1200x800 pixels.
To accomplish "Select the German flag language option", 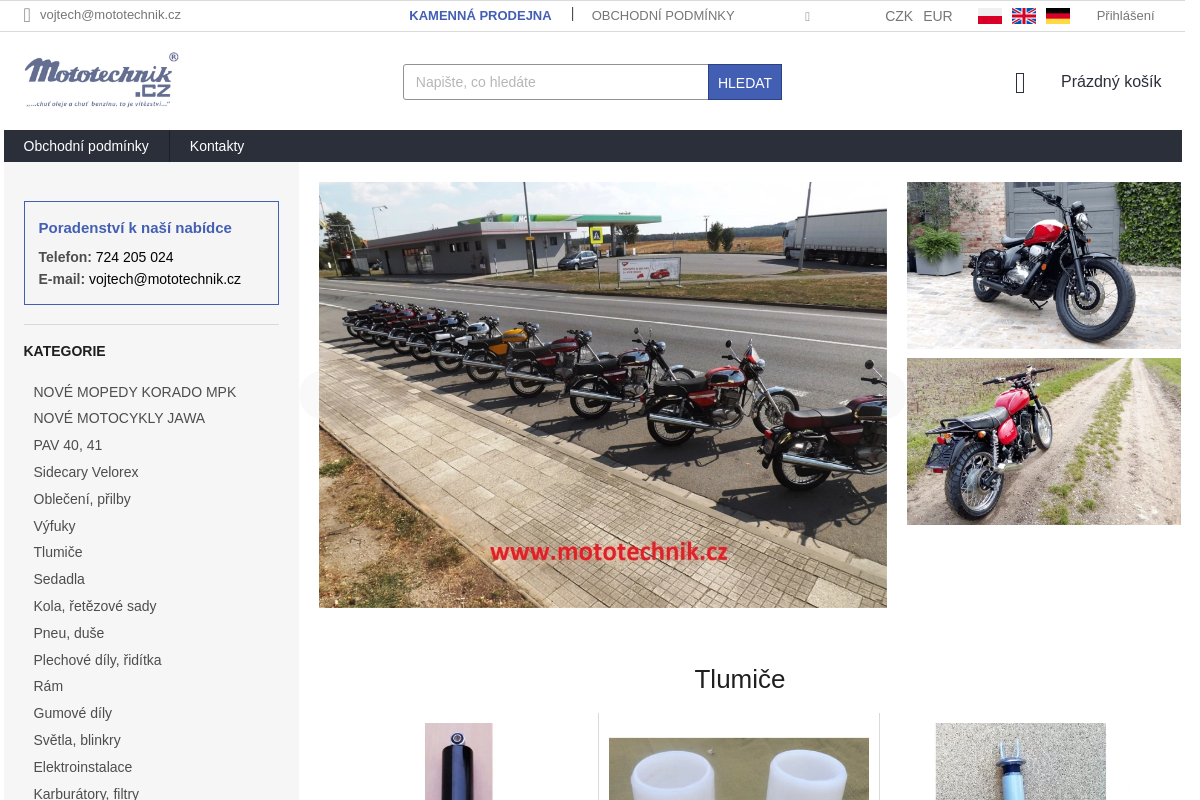I will coord(1057,15).
